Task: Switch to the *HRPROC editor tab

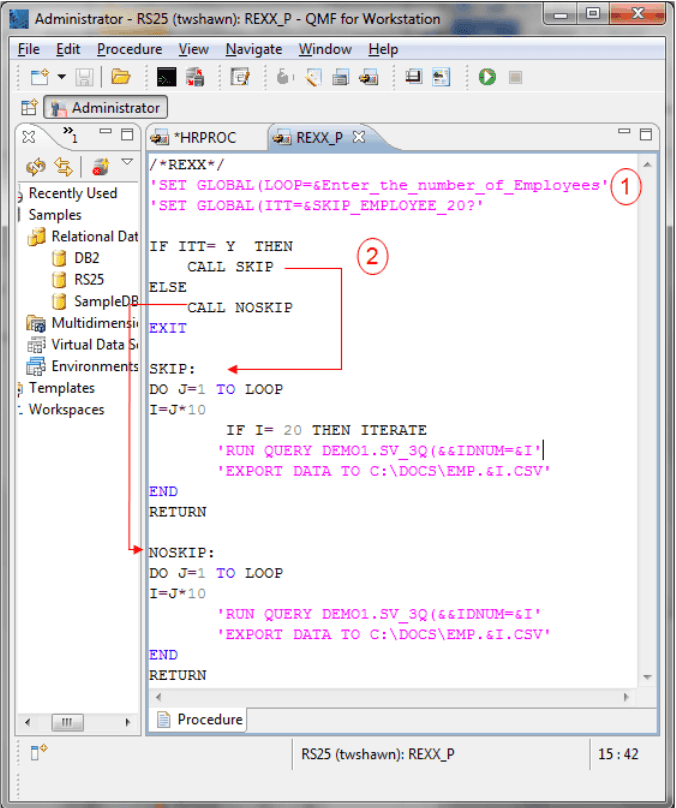Action: pyautogui.click(x=205, y=138)
